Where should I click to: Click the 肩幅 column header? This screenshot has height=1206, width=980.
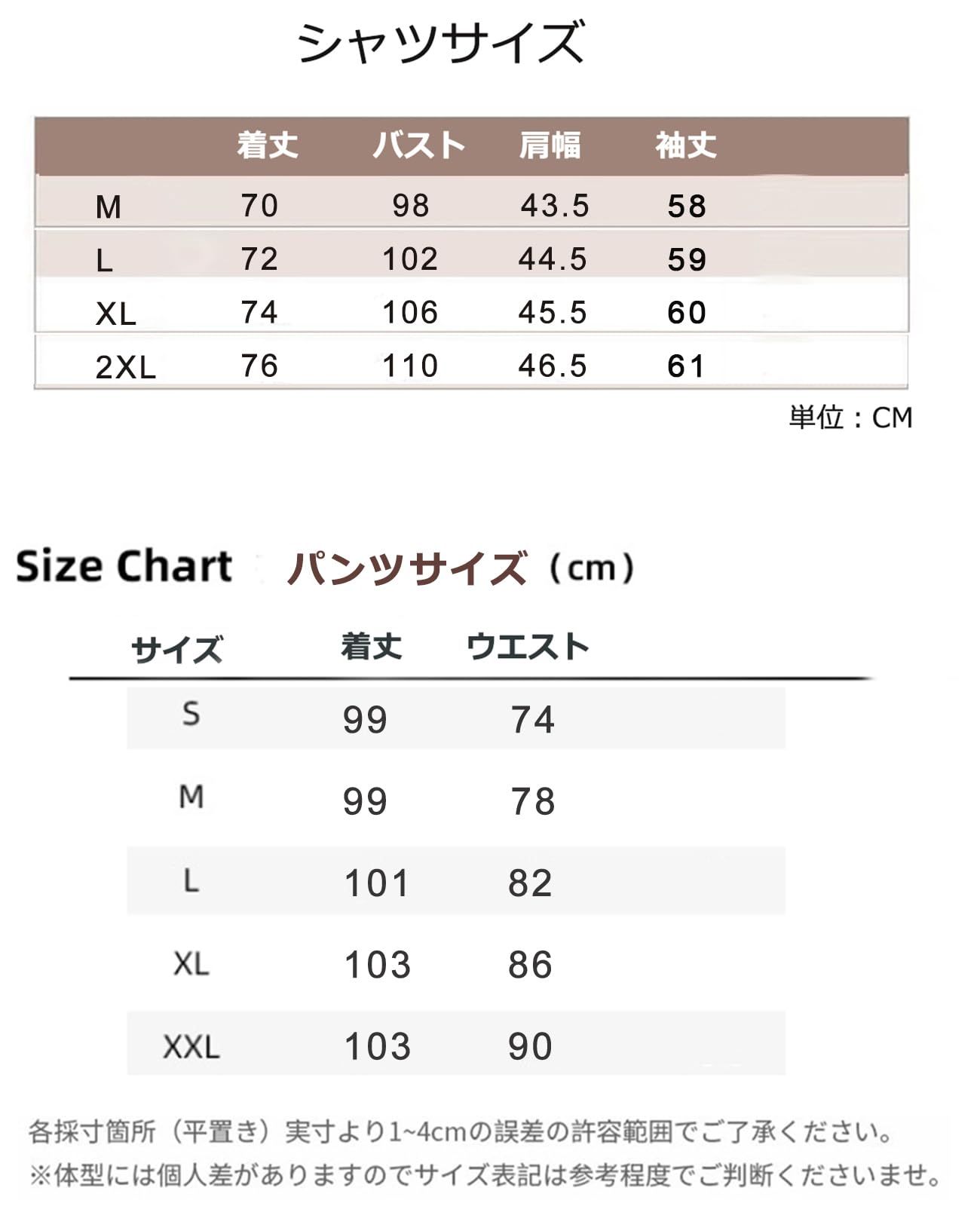pyautogui.click(x=550, y=145)
